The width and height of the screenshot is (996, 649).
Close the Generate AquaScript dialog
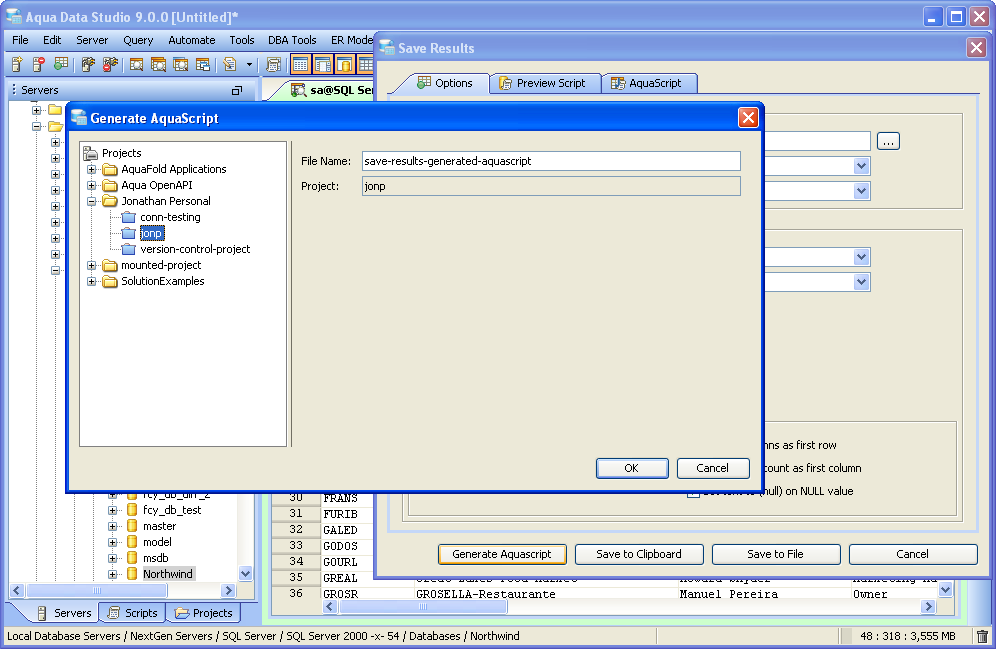click(x=748, y=117)
